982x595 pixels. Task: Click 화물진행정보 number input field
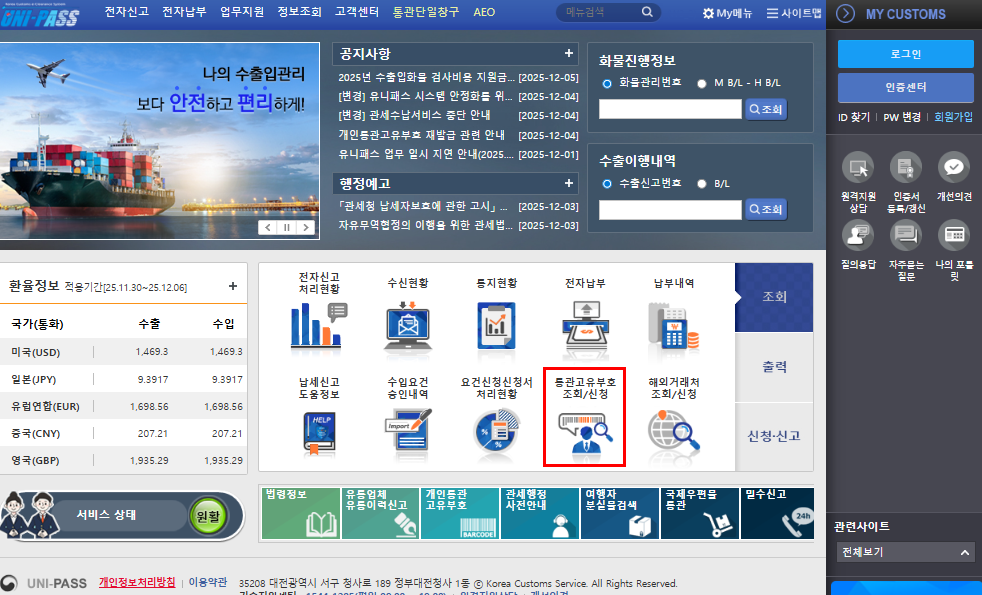(670, 109)
